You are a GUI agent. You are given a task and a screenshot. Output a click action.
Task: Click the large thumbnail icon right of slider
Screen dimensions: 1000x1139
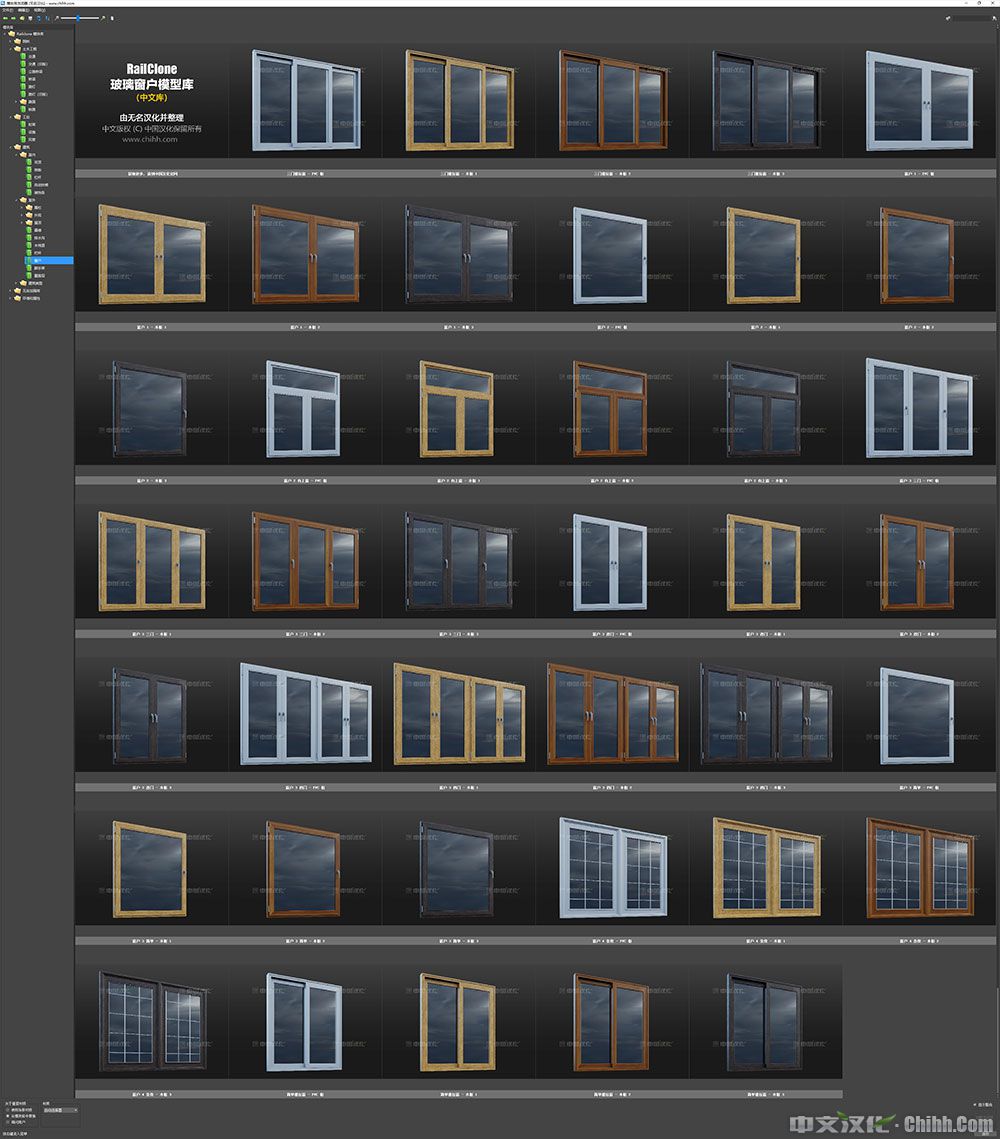(103, 18)
